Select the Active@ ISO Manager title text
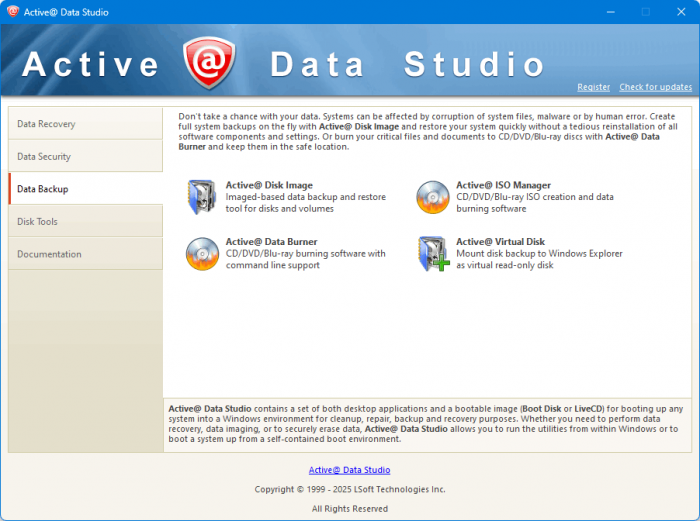The height and width of the screenshot is (521, 700). tap(503, 185)
